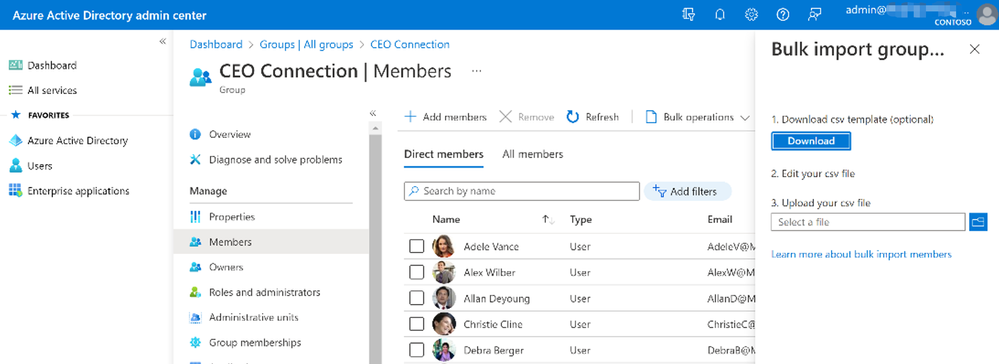
Task: Click the help question mark icon
Action: point(783,15)
